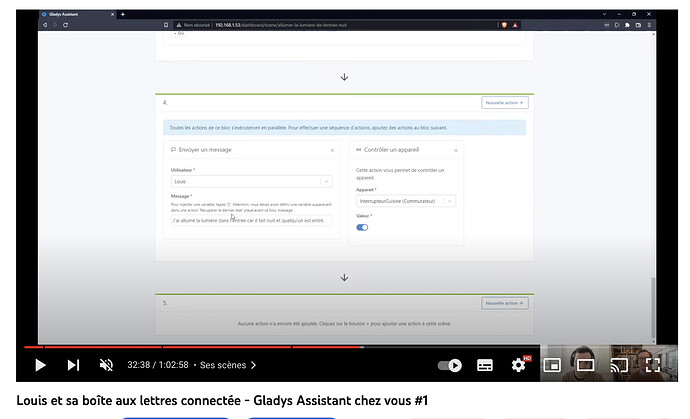Switch to miniplayer mode
Screen dimensions: 690x419
551,365
